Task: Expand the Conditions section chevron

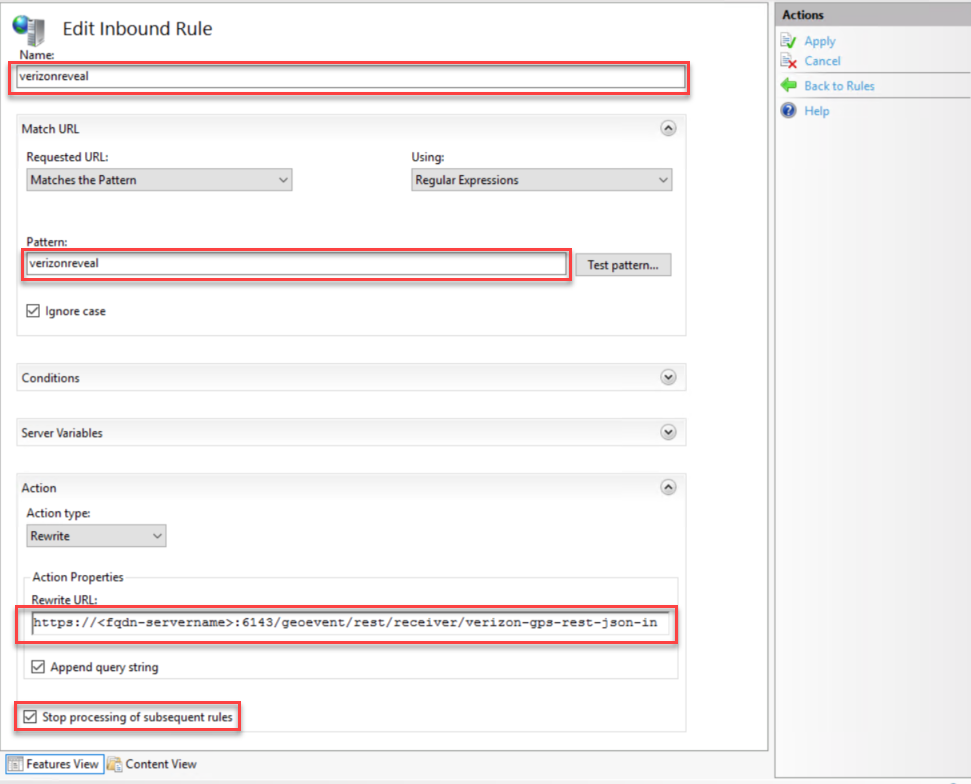Action: tap(668, 377)
